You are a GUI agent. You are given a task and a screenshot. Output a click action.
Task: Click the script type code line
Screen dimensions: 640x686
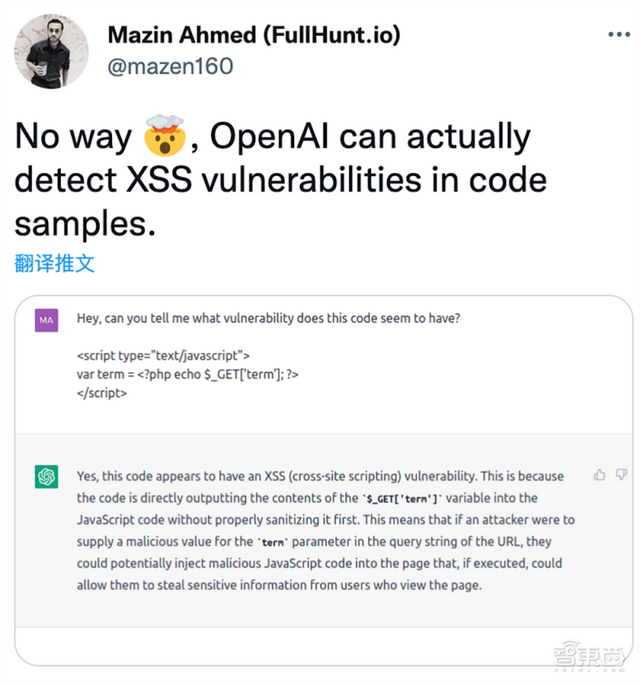pyautogui.click(x=163, y=356)
